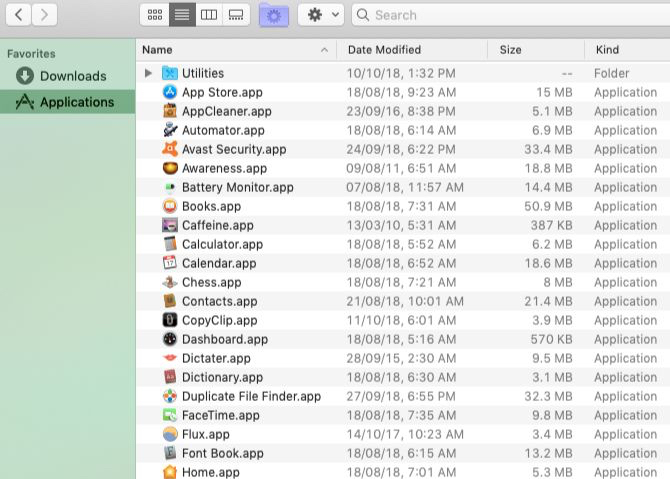Switch to list view mode
Viewport: 670px width, 479px height.
(x=181, y=15)
